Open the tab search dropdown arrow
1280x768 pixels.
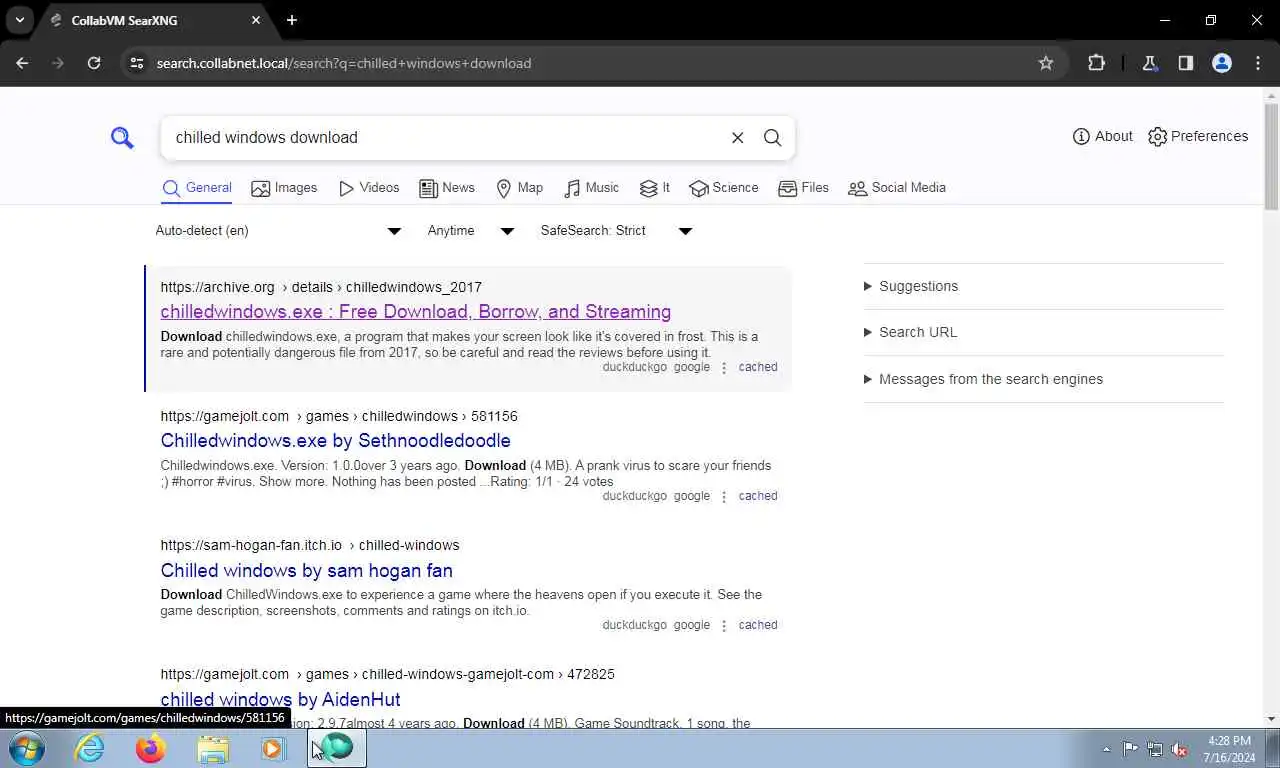[x=19, y=20]
